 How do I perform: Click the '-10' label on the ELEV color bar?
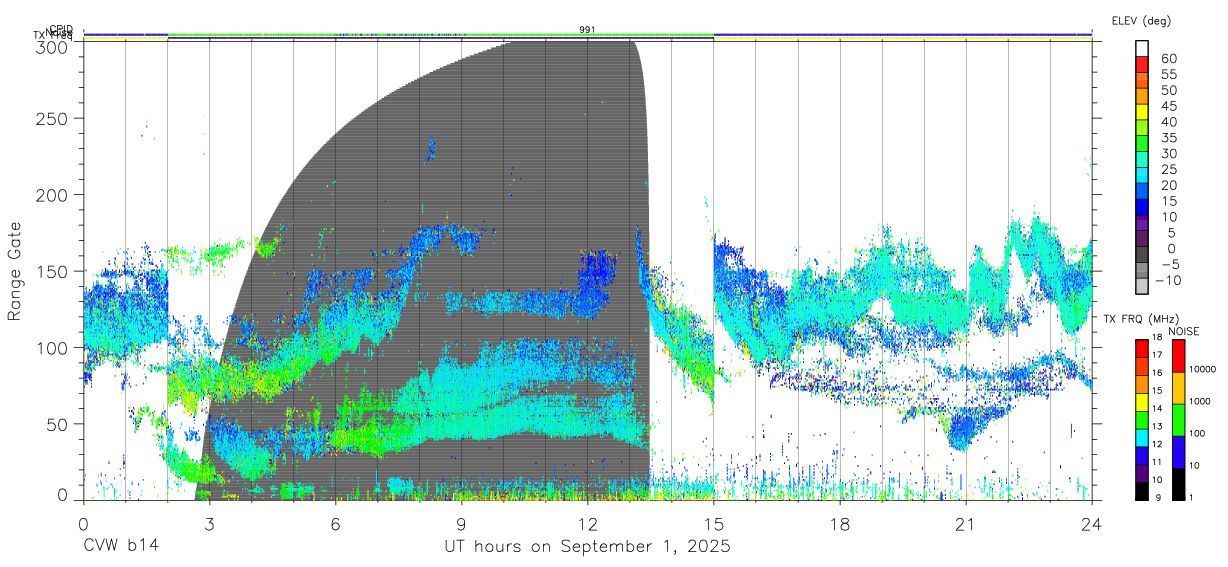[1169, 280]
